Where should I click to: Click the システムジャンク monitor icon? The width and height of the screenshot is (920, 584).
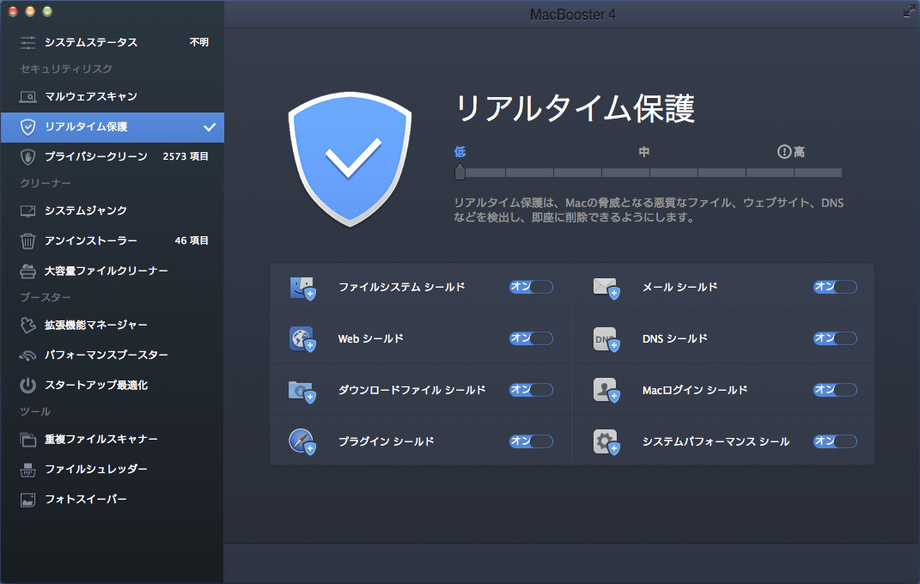28,211
